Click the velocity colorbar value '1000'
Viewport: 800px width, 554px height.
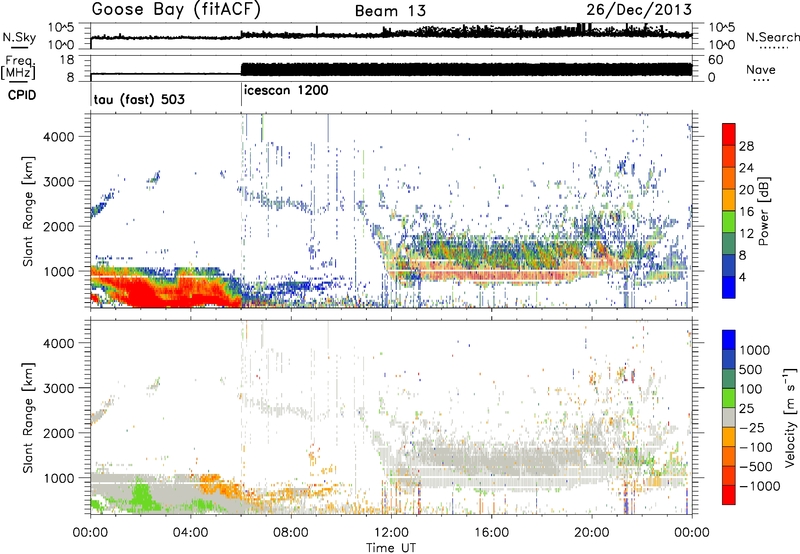(x=755, y=350)
